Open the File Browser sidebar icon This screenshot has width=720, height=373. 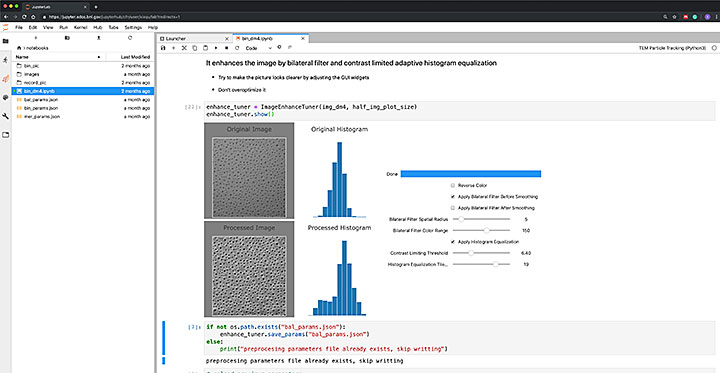(6, 41)
